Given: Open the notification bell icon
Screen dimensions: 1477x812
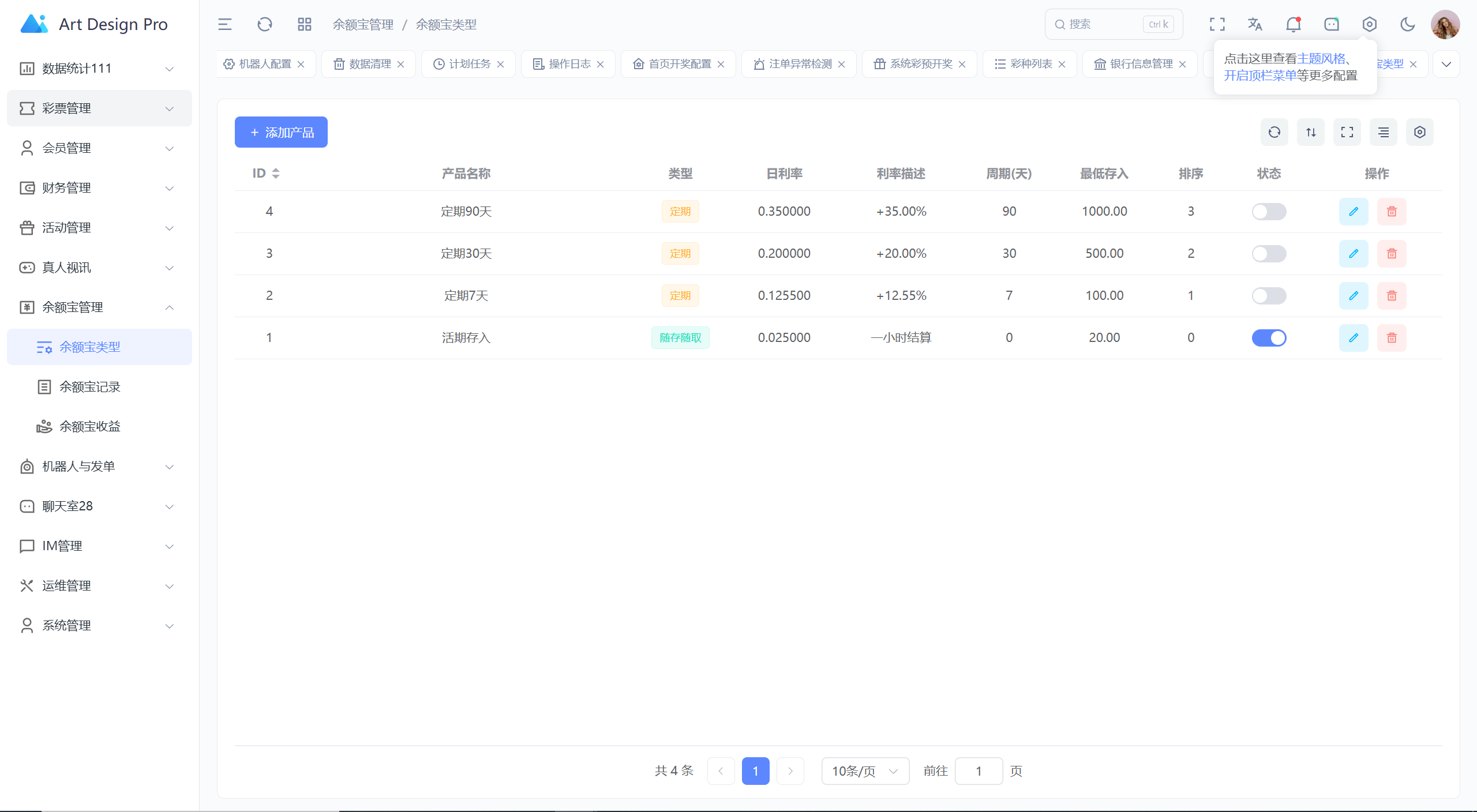Looking at the screenshot, I should pyautogui.click(x=1294, y=24).
